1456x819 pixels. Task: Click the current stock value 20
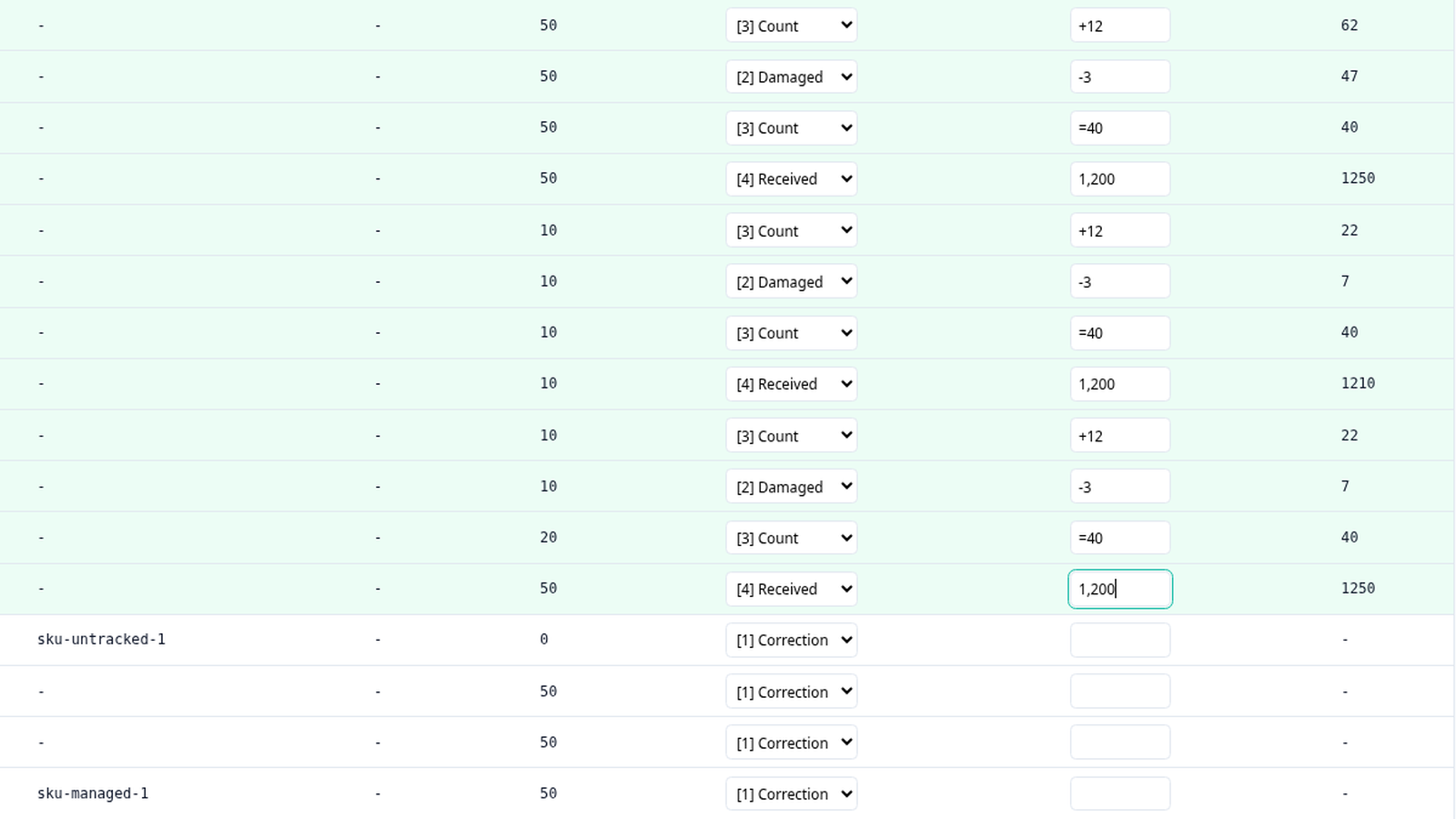pyautogui.click(x=548, y=537)
